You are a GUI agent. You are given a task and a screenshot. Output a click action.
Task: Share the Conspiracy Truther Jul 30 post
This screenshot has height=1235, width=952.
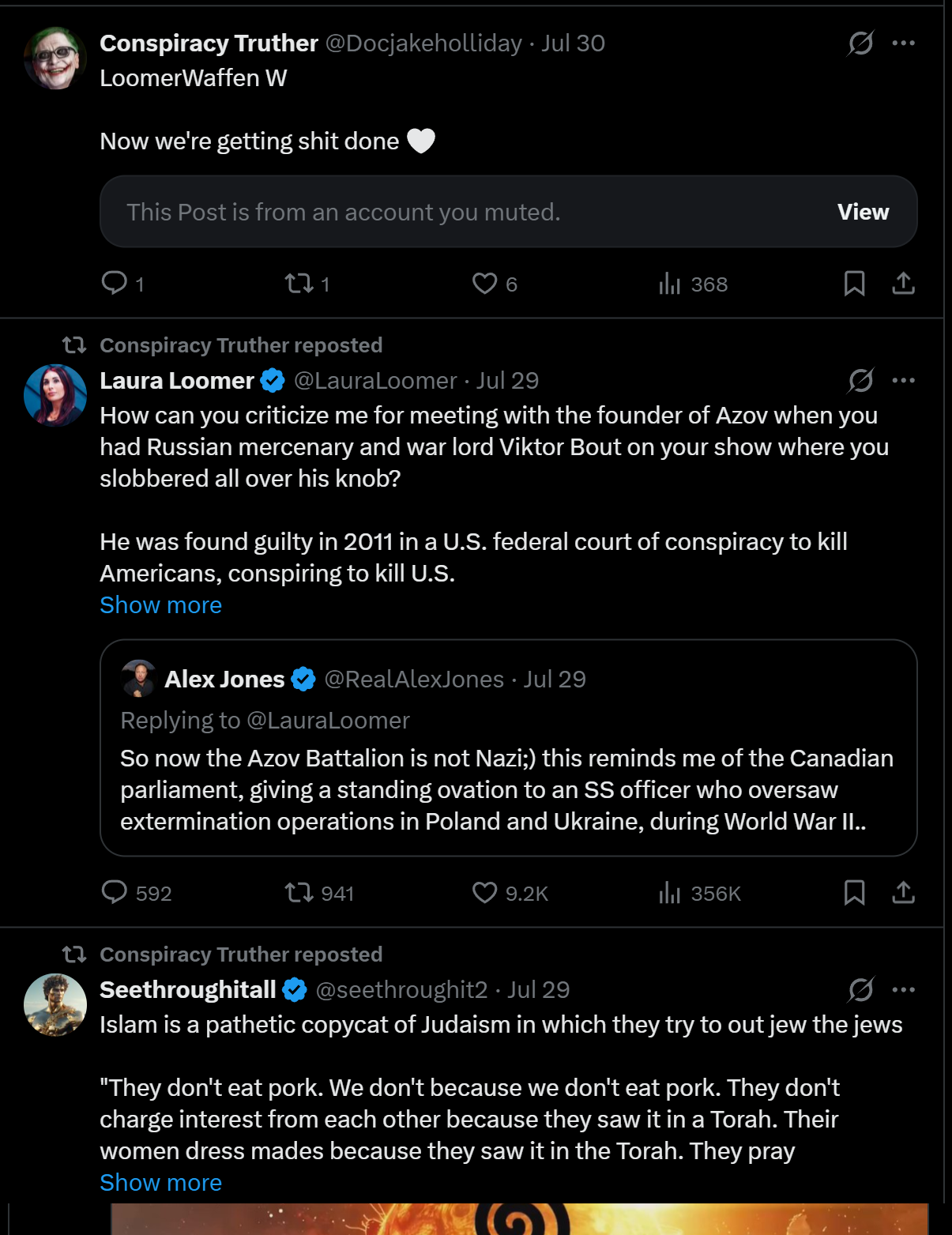point(903,283)
